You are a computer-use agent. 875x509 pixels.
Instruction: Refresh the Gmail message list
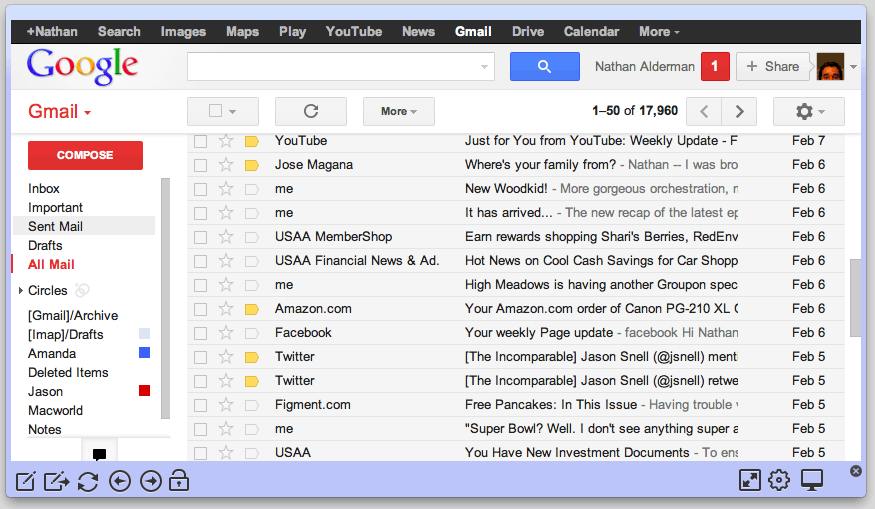[x=311, y=111]
